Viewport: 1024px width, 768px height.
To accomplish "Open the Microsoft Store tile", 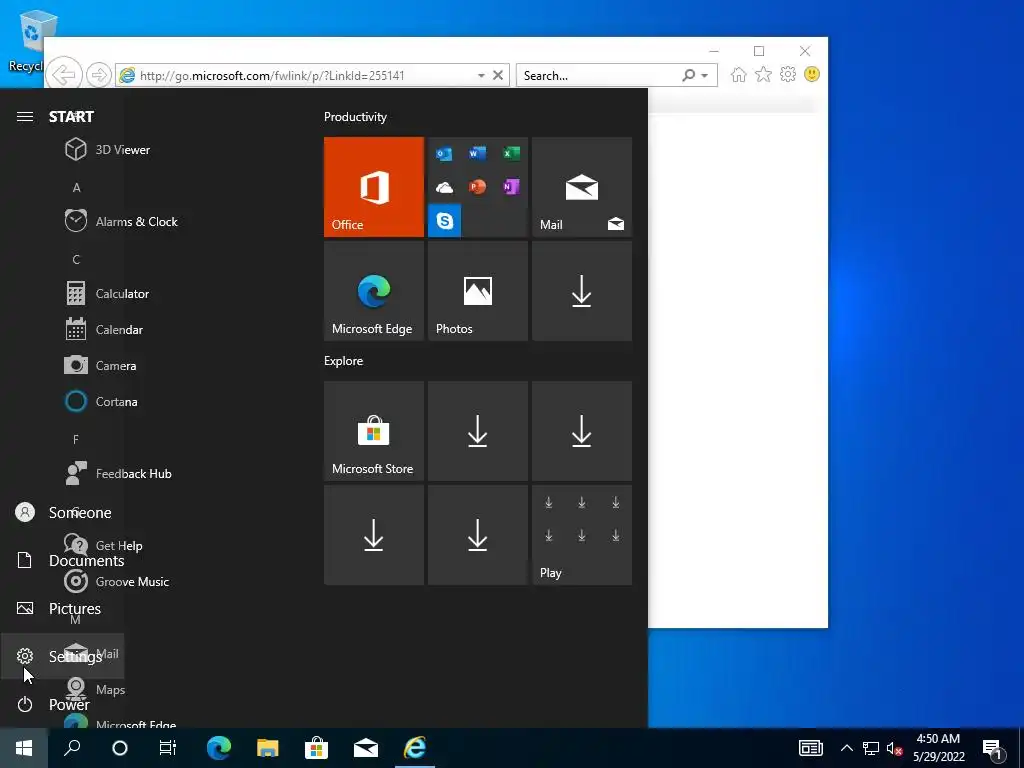I will (374, 431).
